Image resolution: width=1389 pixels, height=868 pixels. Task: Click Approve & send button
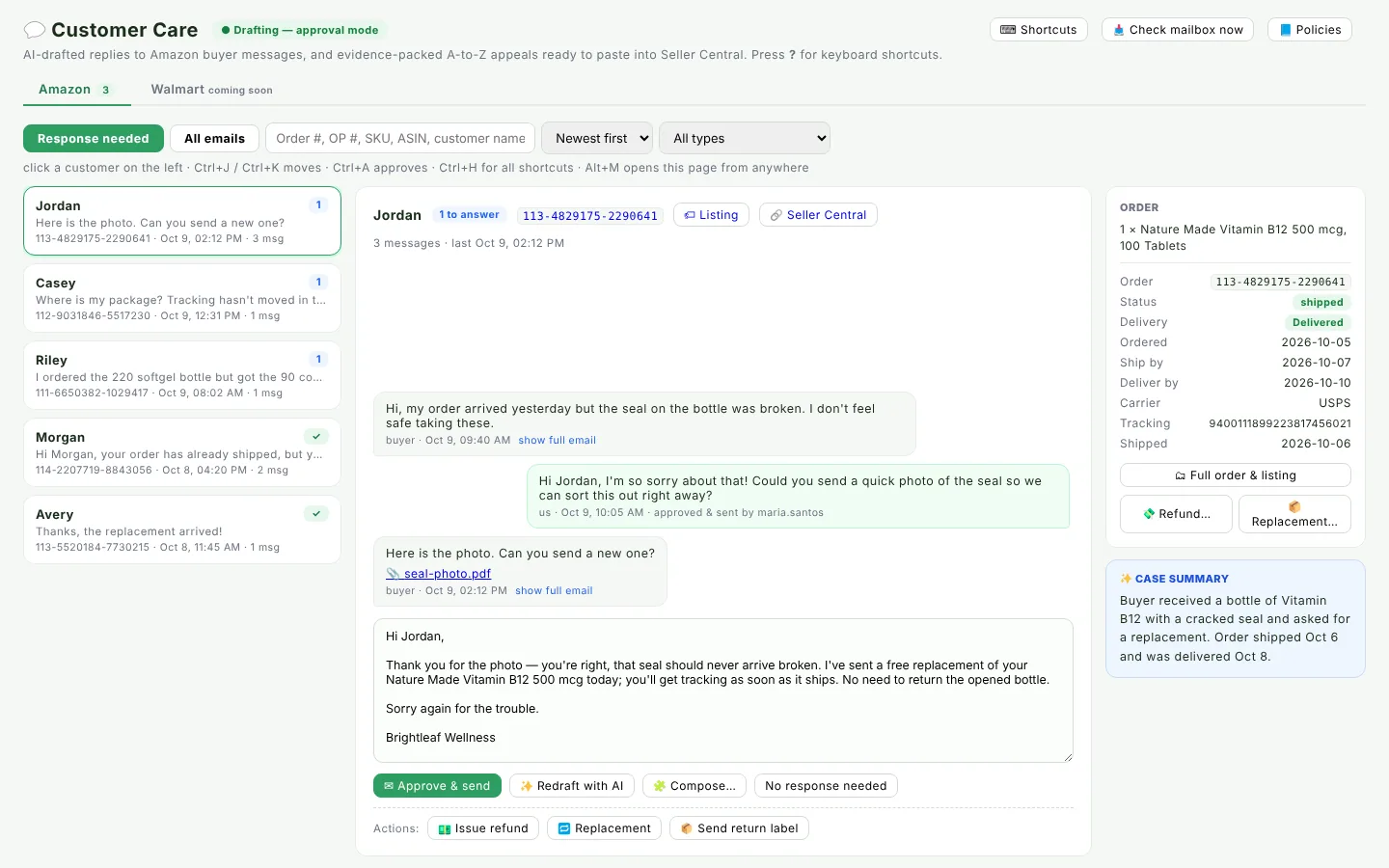437,786
